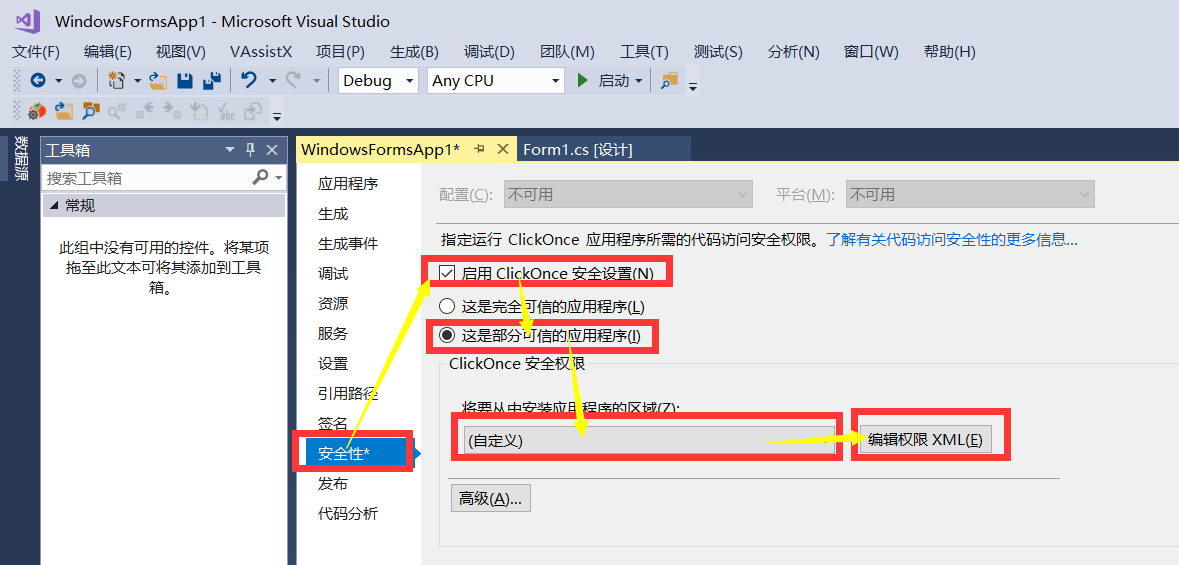Open the 工具(T) menu

tap(644, 52)
